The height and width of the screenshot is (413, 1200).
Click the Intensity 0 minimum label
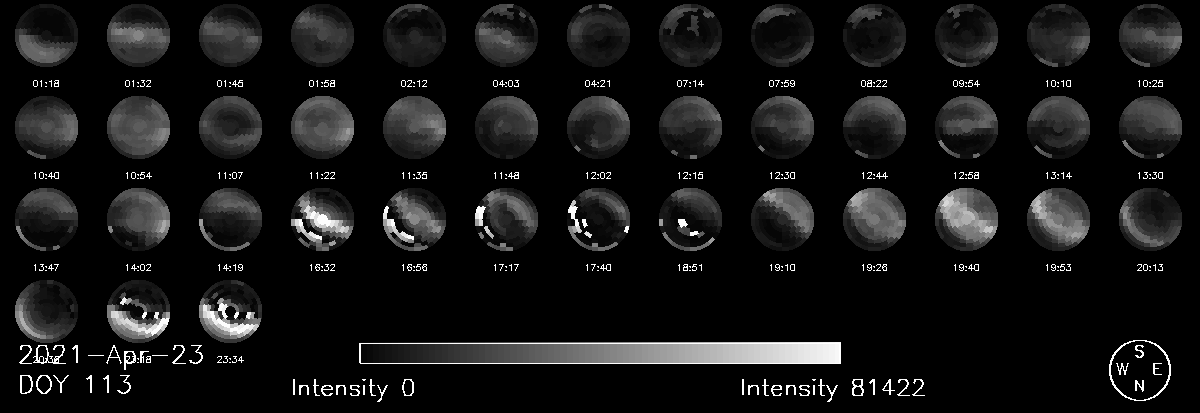(x=353, y=387)
